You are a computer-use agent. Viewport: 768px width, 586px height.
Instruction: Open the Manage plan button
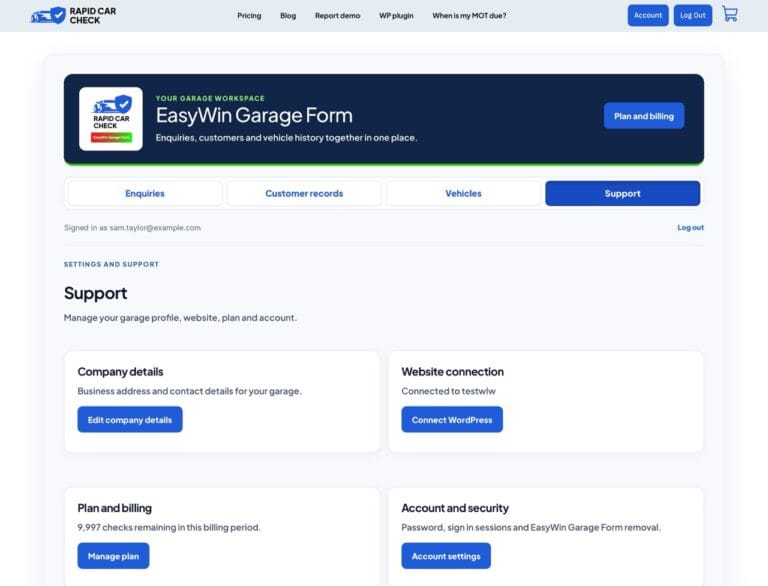(113, 556)
